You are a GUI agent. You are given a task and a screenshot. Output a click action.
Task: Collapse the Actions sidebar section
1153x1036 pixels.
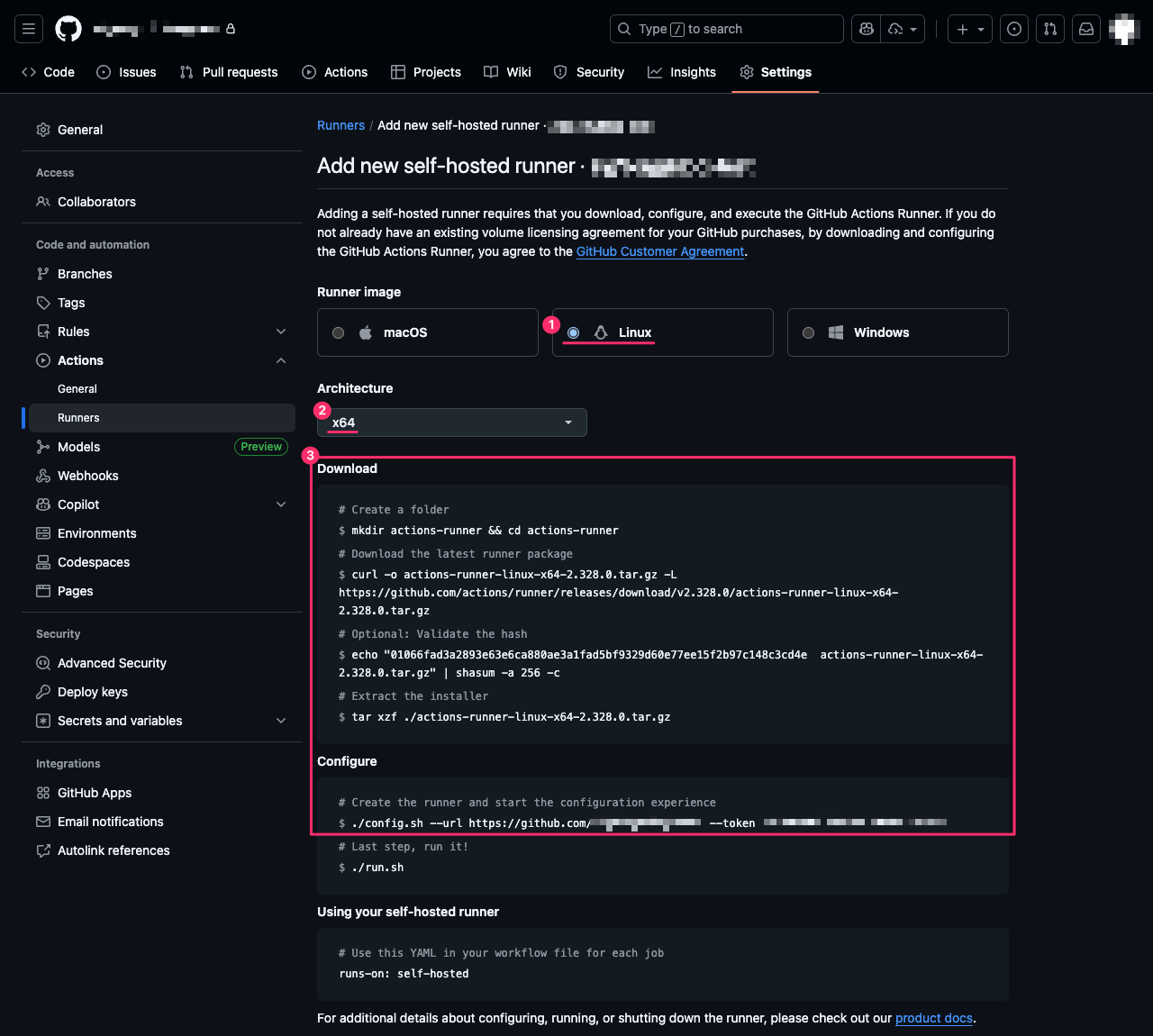point(281,360)
